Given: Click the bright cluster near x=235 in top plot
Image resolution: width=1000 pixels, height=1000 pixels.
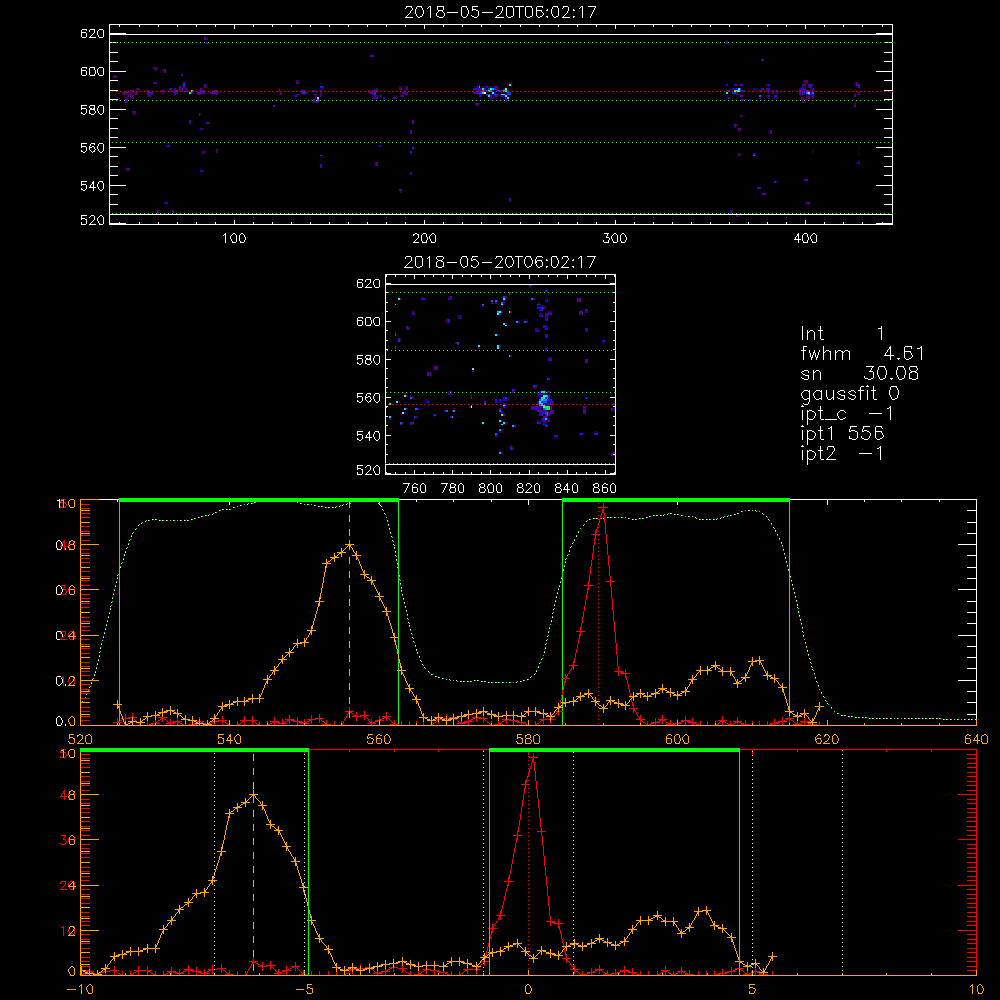Looking at the screenshot, I should point(492,92).
